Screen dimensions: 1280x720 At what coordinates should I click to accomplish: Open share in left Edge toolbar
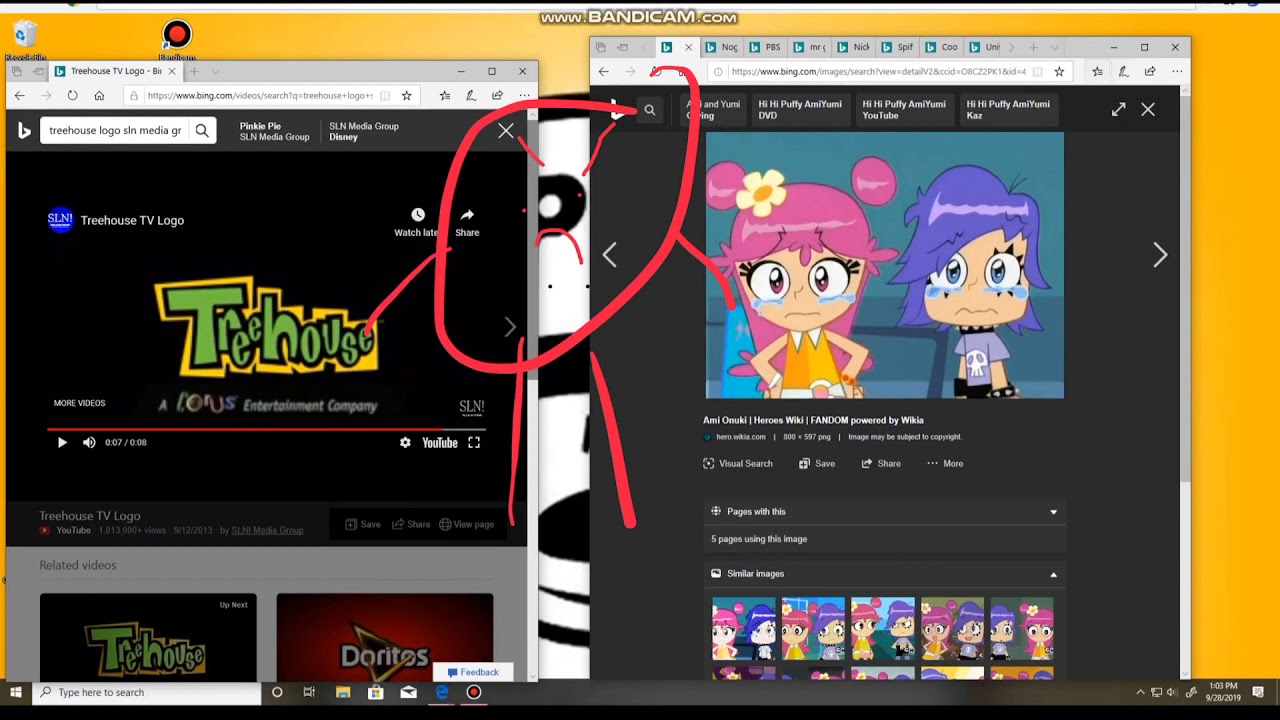click(497, 95)
